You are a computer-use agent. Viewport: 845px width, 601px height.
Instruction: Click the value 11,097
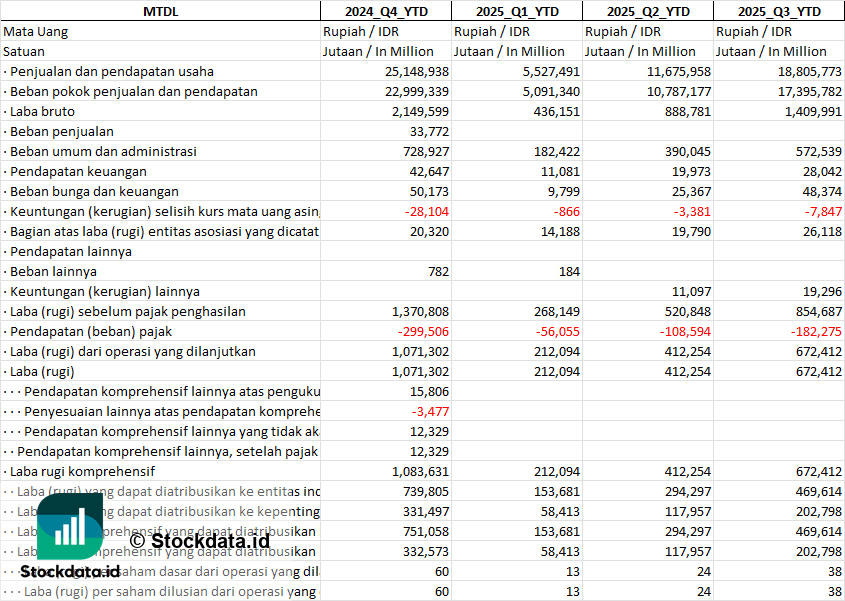point(691,292)
